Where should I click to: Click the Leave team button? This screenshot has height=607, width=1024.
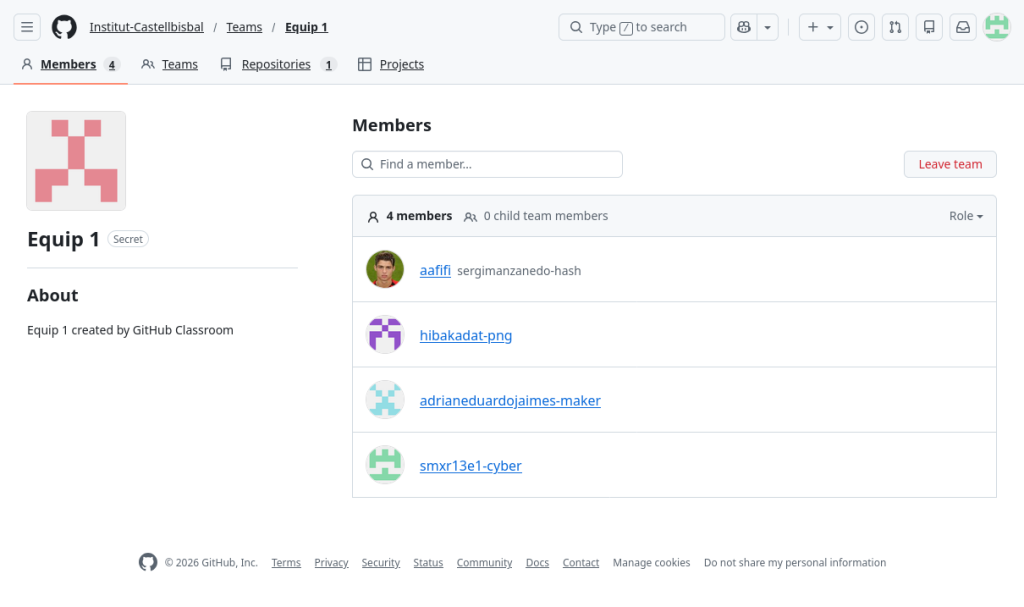950,164
